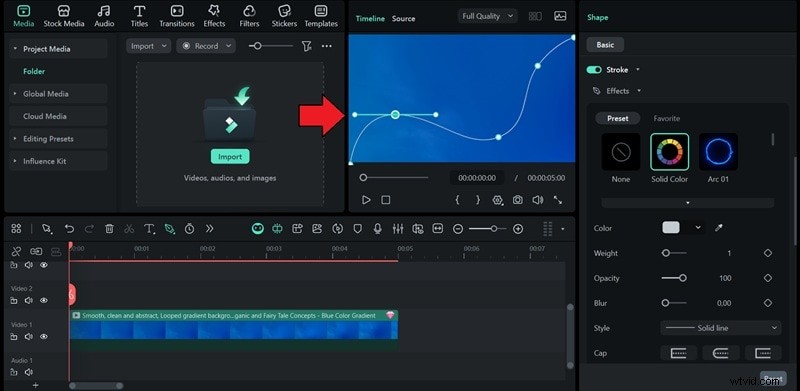The height and width of the screenshot is (391, 800).
Task: Select the Folder entry
Action: (34, 71)
